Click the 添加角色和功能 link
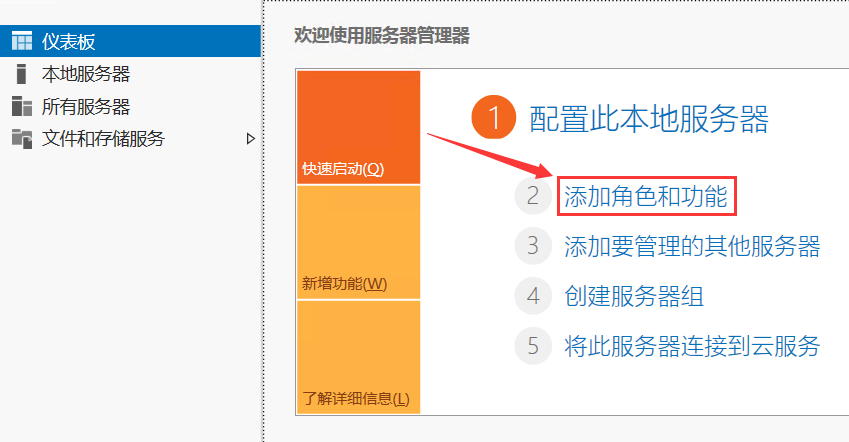 pos(646,196)
